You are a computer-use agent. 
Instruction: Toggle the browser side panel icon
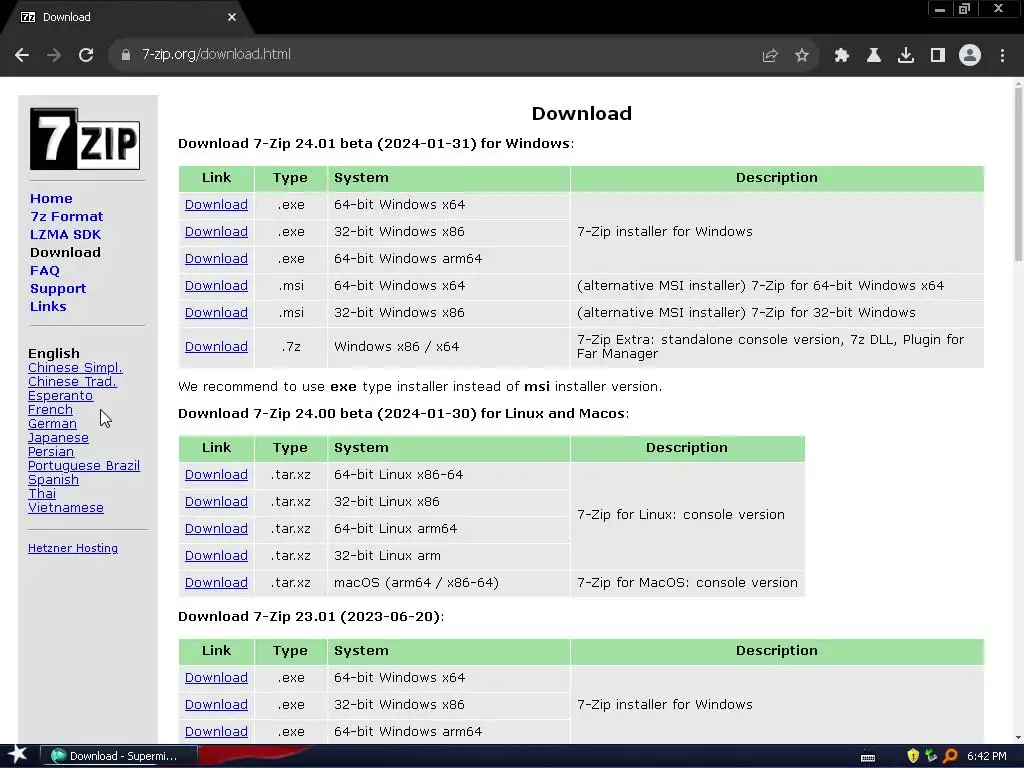pyautogui.click(x=938, y=56)
